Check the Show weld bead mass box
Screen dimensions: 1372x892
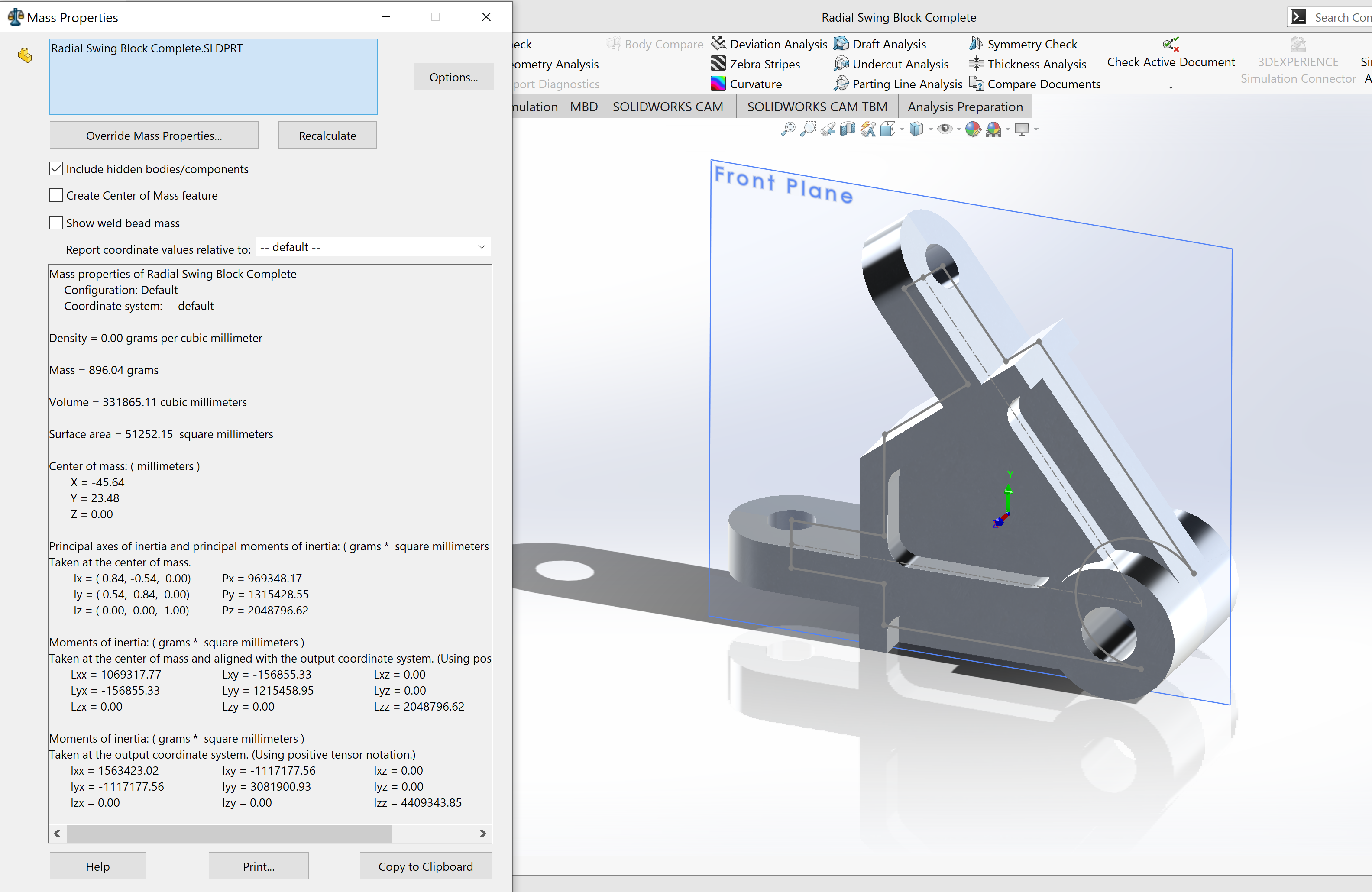point(56,223)
